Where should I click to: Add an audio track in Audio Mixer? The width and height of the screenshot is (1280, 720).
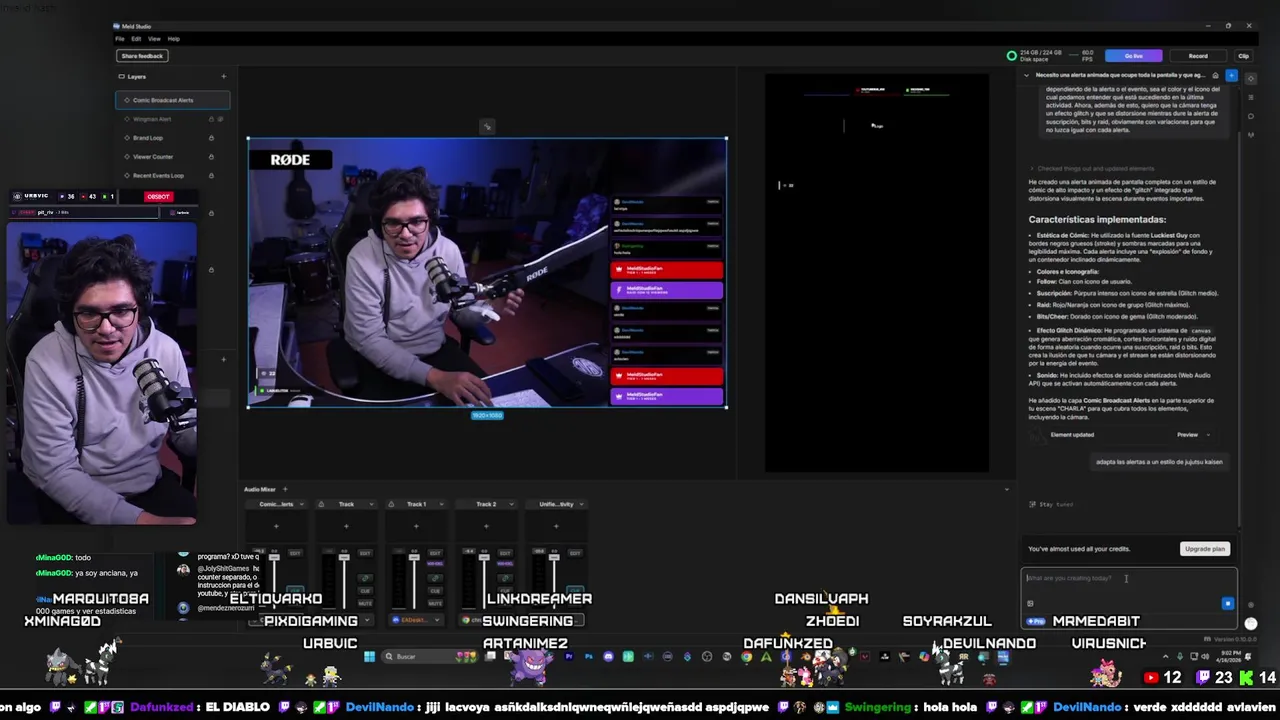pyautogui.click(x=285, y=489)
